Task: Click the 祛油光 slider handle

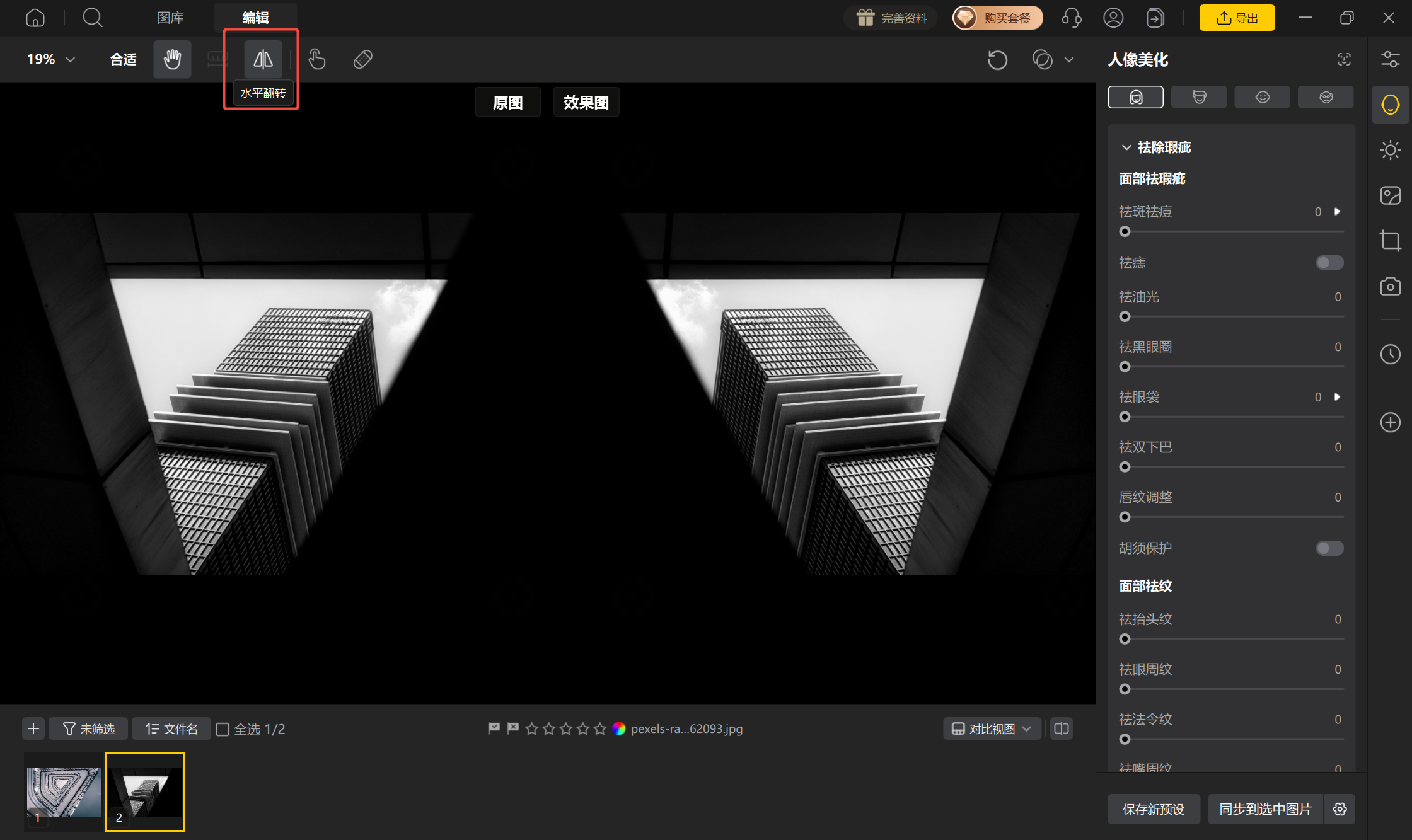Action: pos(1125,317)
